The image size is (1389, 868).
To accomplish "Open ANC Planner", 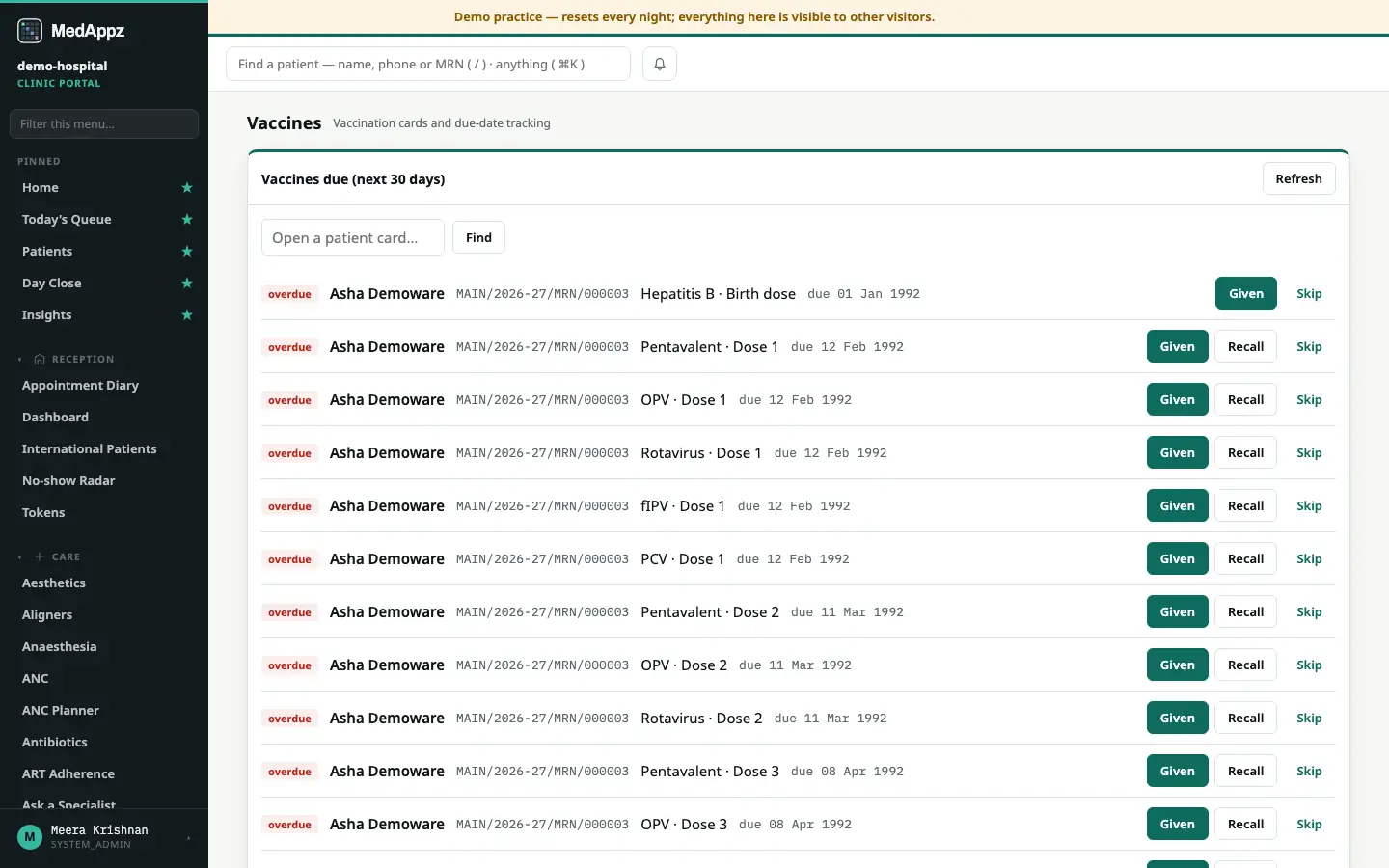I will click(61, 711).
